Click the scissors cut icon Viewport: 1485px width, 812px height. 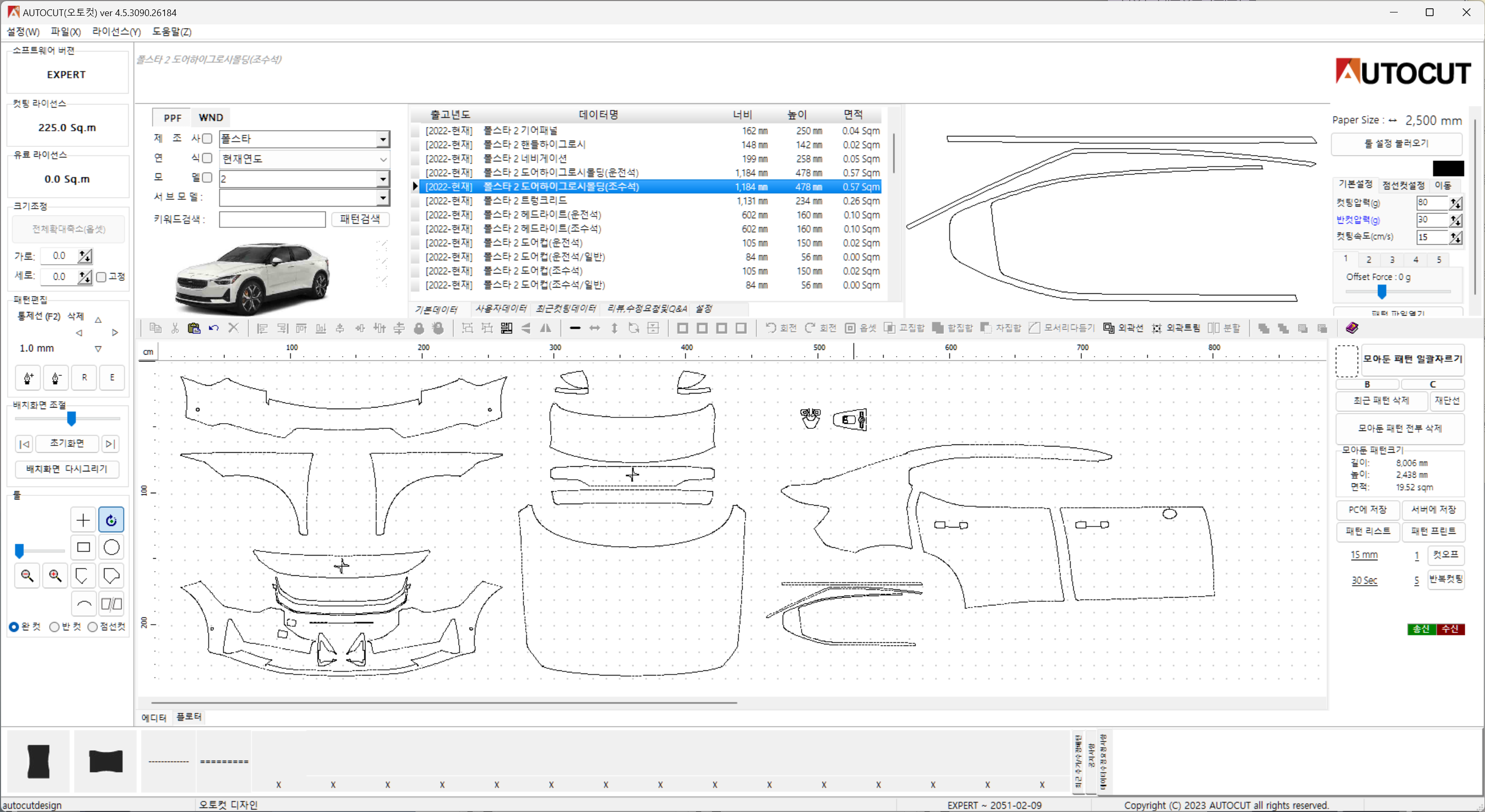[175, 328]
